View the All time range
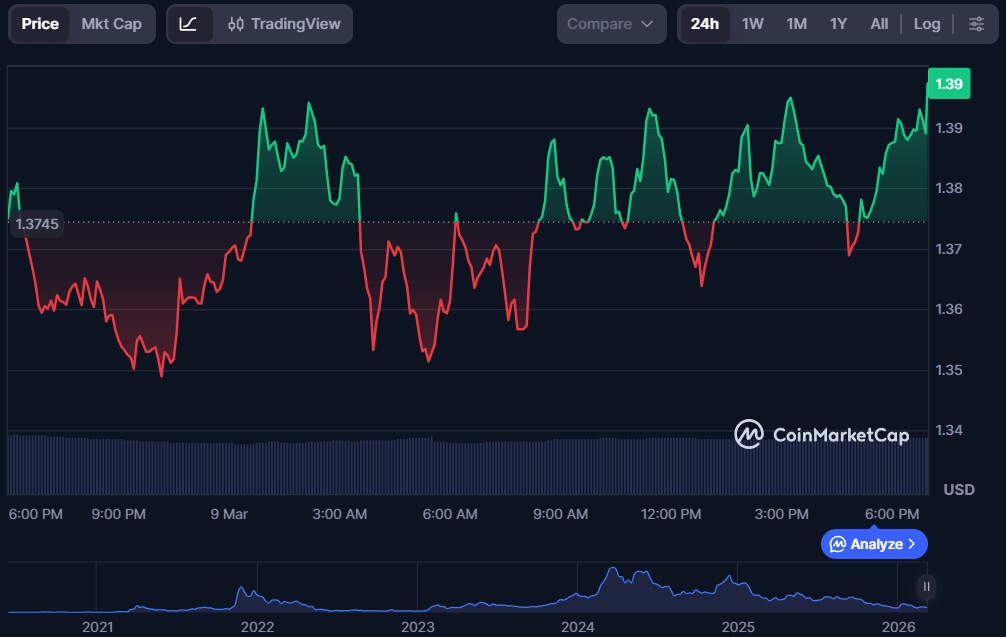 click(879, 24)
